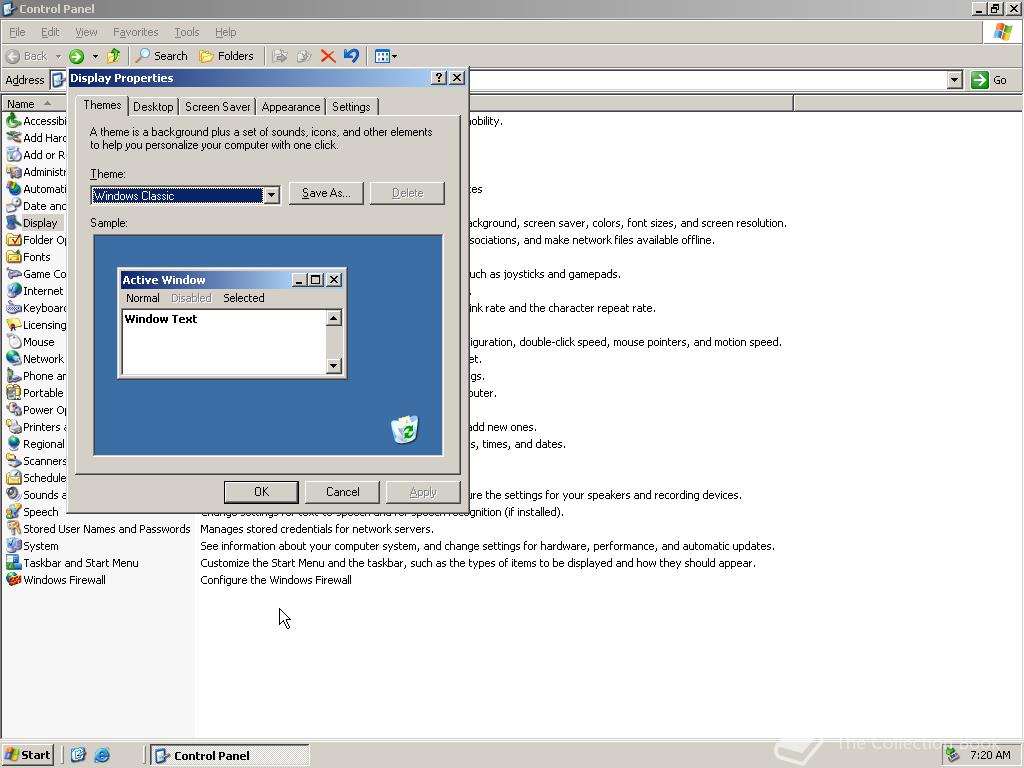Click the Up folder toolbar icon
Screen dimensions: 1024x768
114,56
